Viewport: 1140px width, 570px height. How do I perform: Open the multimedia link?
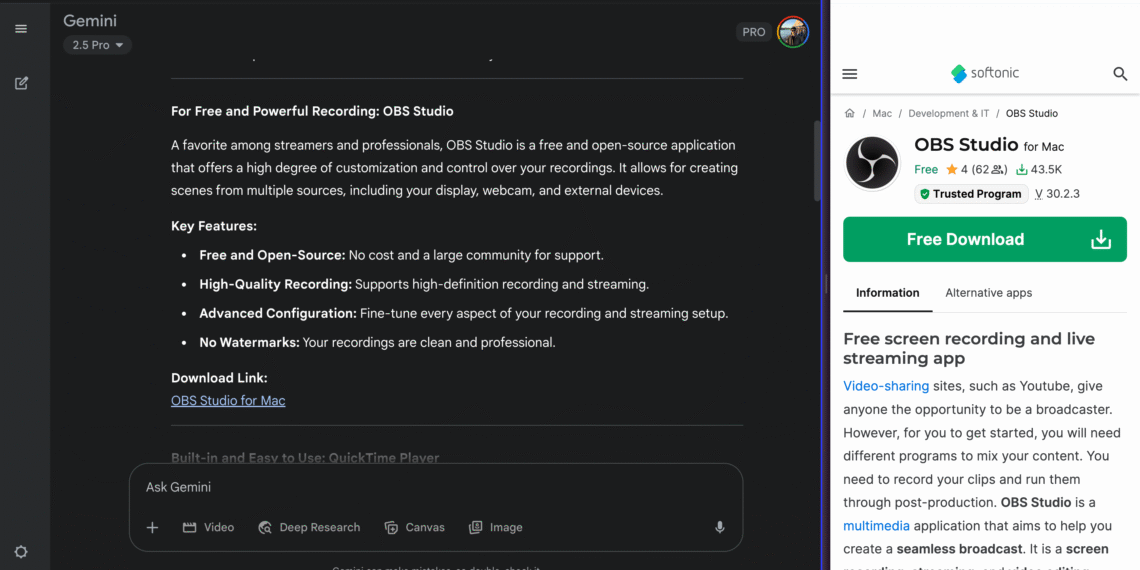click(876, 526)
